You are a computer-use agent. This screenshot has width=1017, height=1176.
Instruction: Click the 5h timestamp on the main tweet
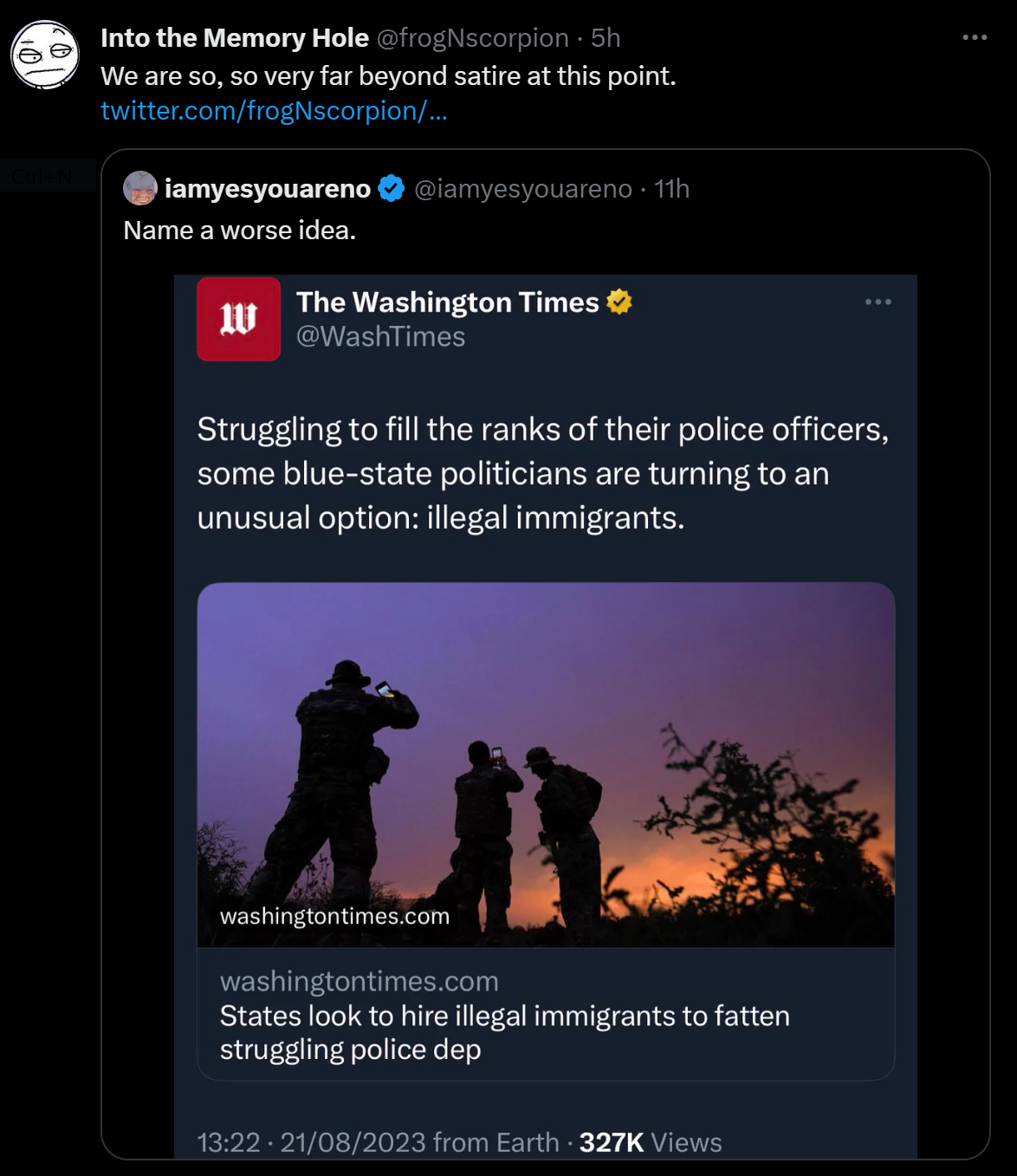point(606,38)
